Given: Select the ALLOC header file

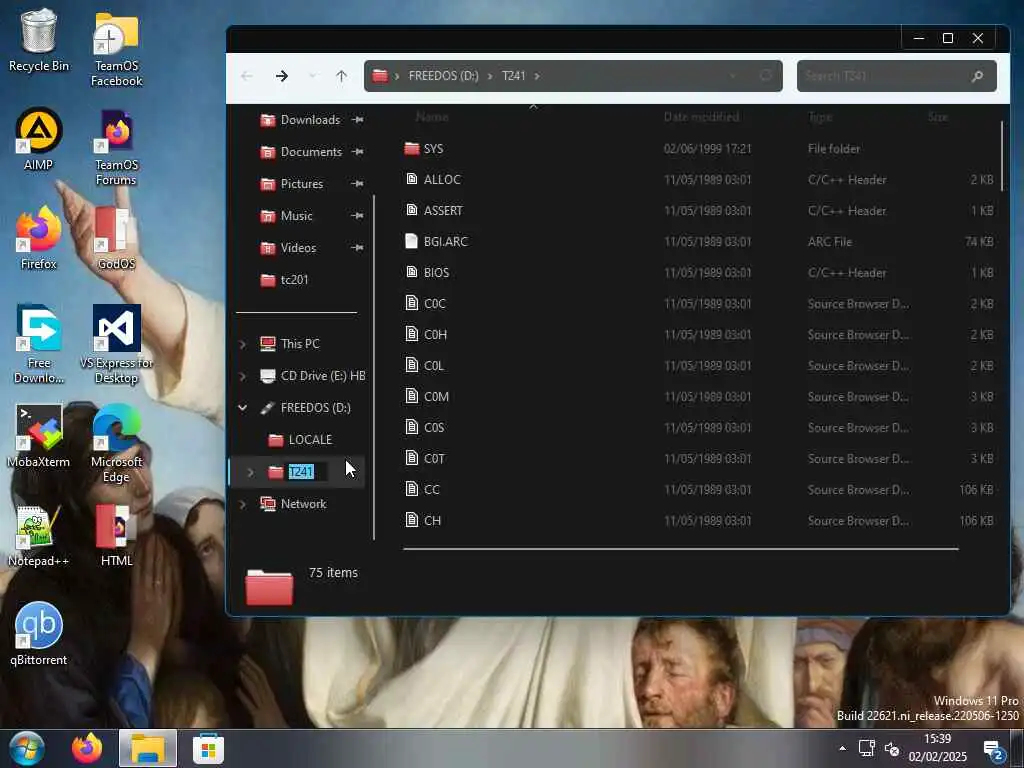Looking at the screenshot, I should click(x=699, y=180).
